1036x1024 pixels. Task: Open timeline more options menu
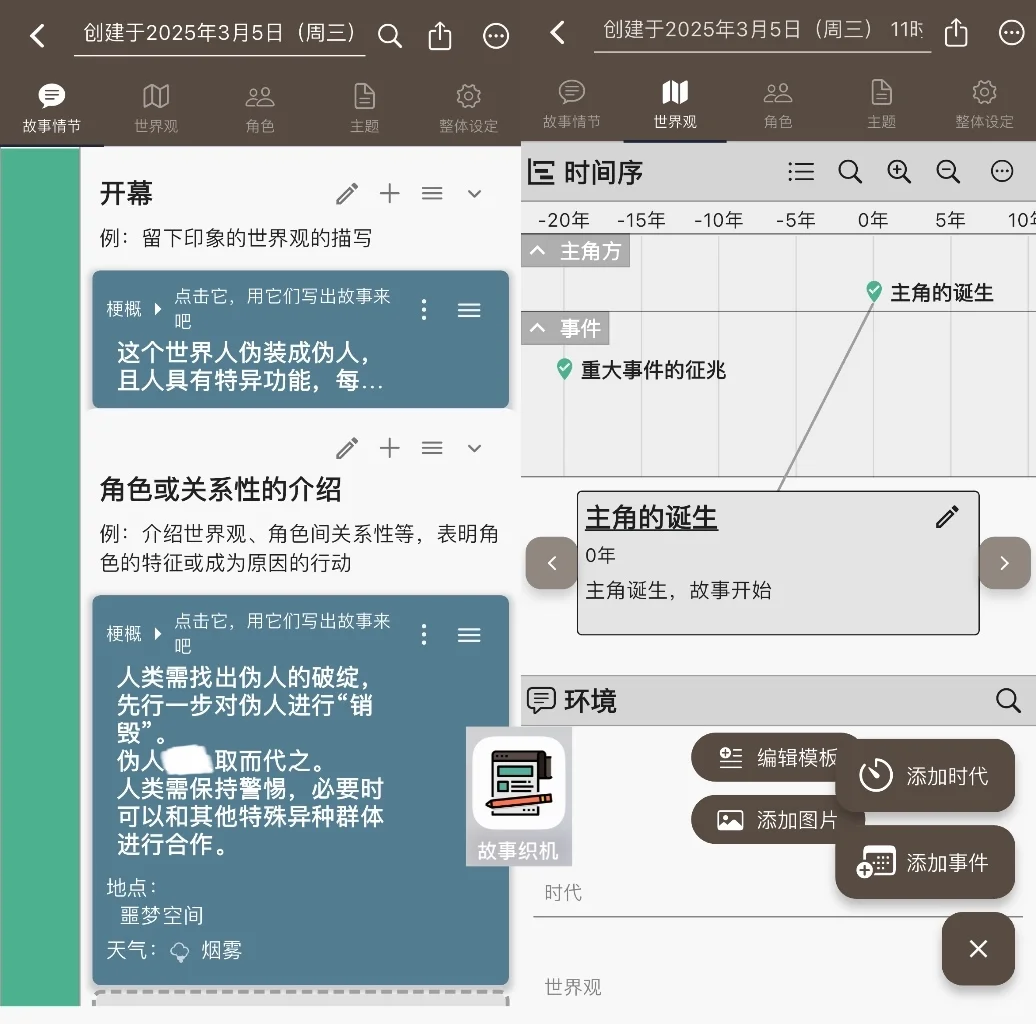pos(1002,171)
